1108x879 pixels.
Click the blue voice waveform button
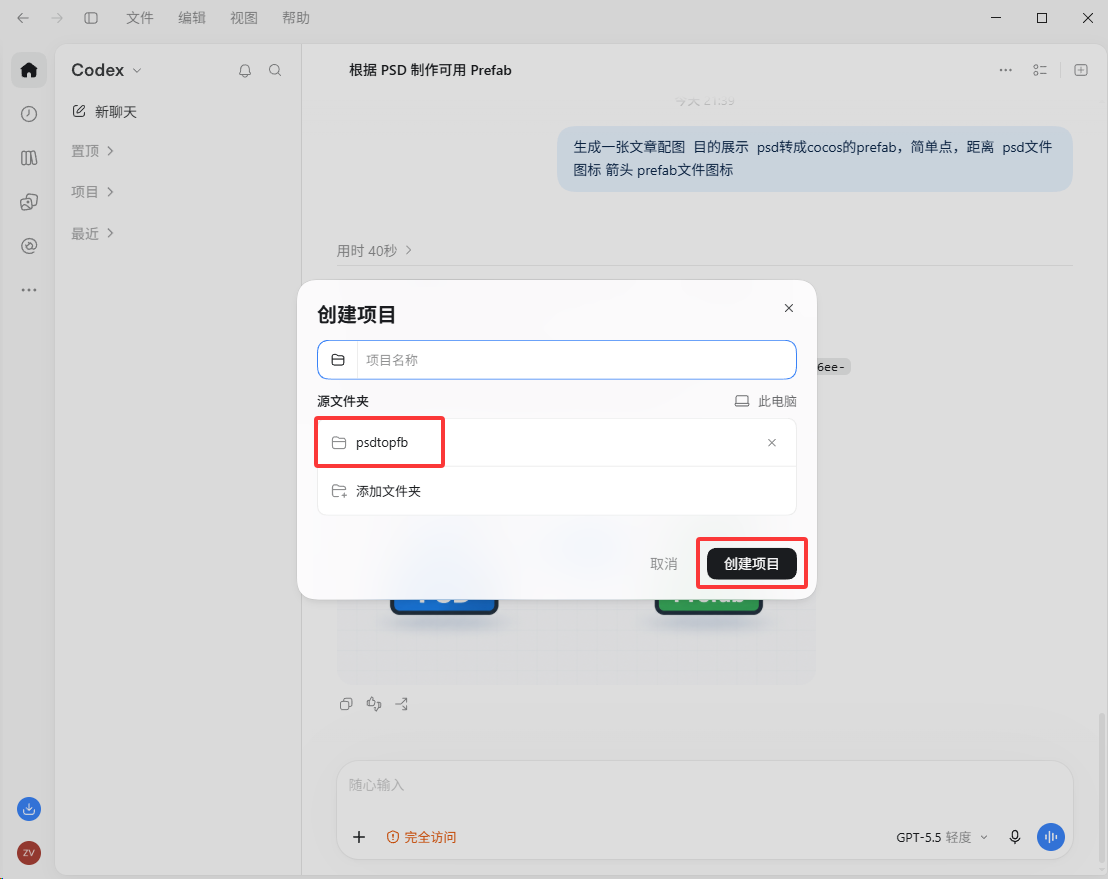(1051, 837)
